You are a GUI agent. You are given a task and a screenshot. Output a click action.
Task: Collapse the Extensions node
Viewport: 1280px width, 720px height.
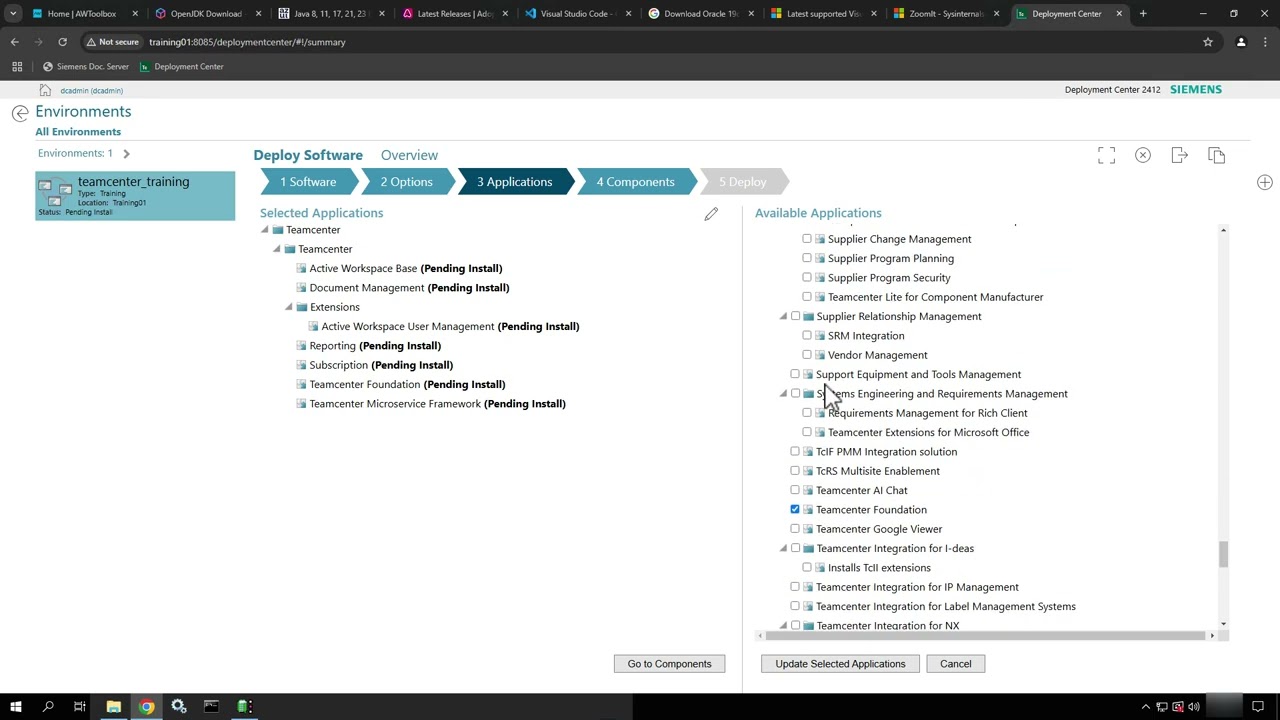pyautogui.click(x=289, y=307)
